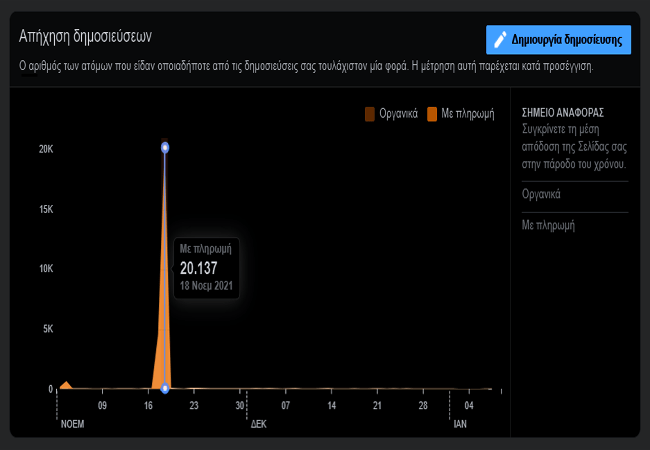The image size is (650, 450).
Task: Click the 10K y-axis label
Action: pos(46,269)
